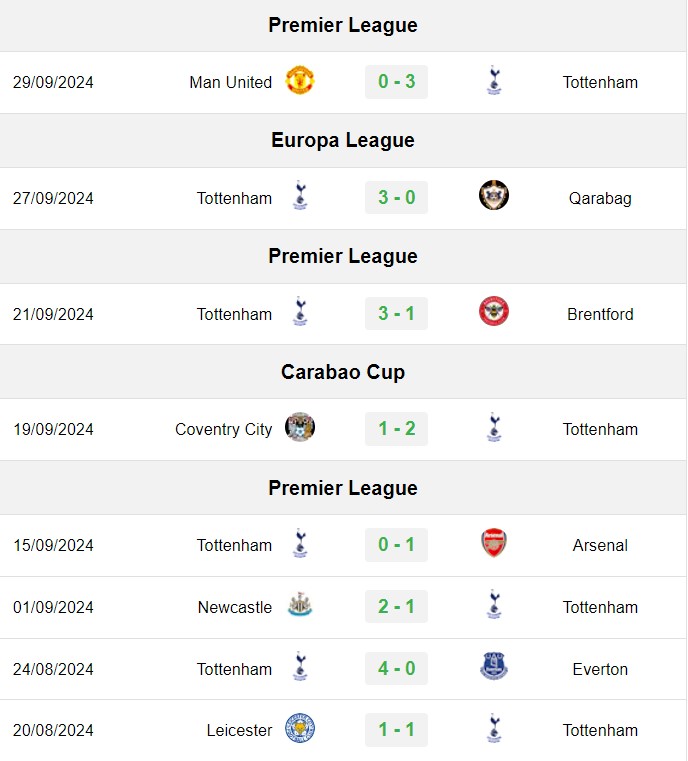The height and width of the screenshot is (761, 688).
Task: Click the date 01/09/2024 row
Action: pyautogui.click(x=343, y=608)
